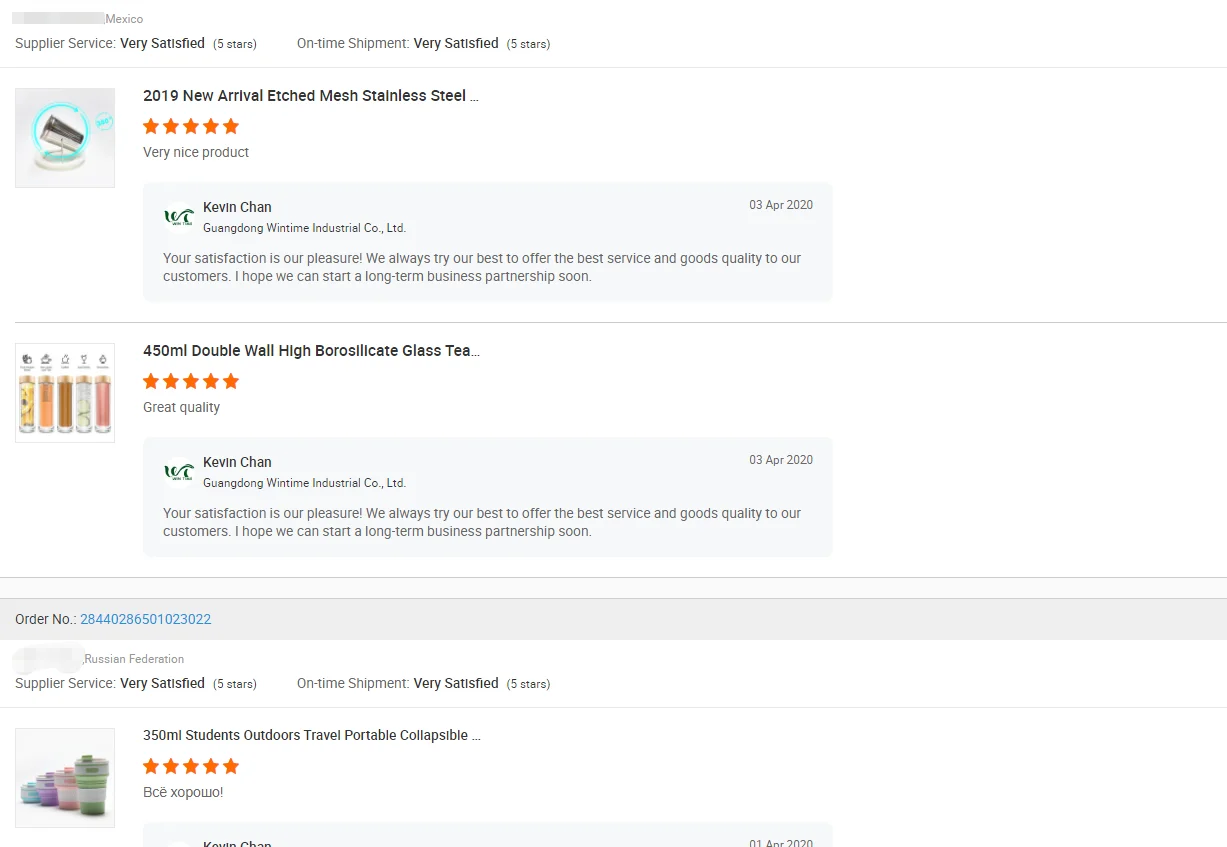Click the Wintime logo in the second reply
The width and height of the screenshot is (1227, 847).
179,472
